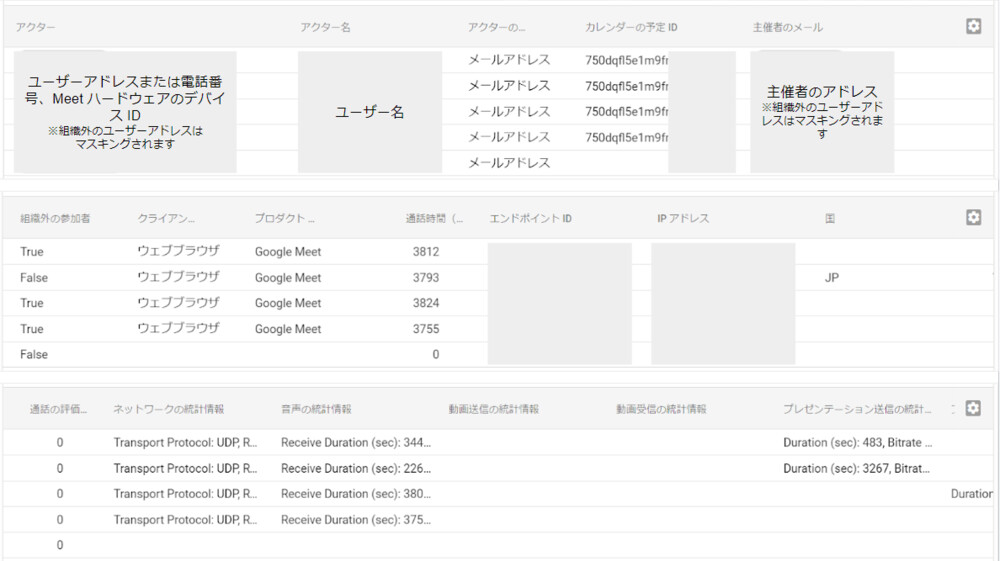The height and width of the screenshot is (561, 1000).
Task: Open column settings gear in the アクター table
Action: [973, 27]
